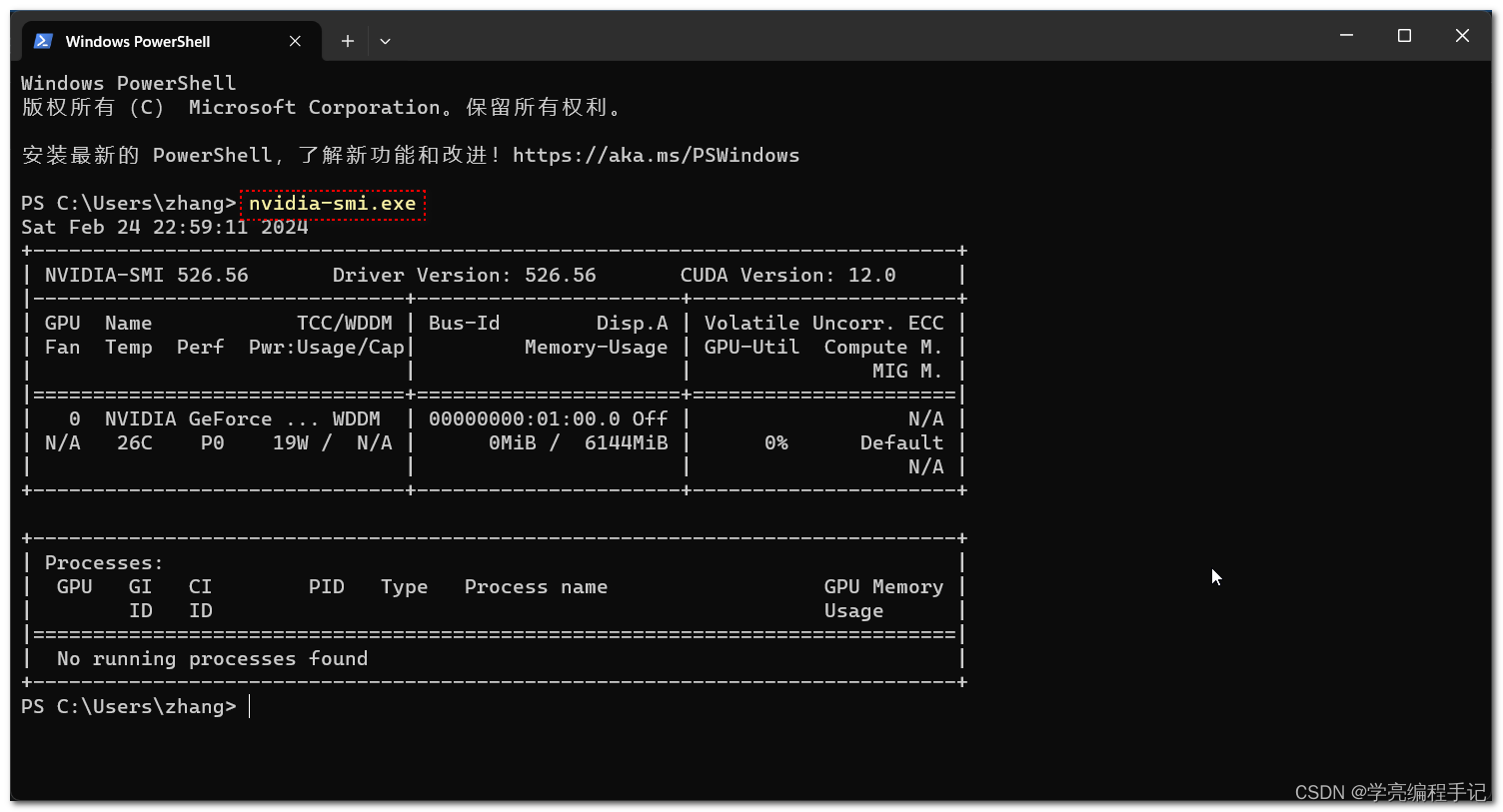Click the 'GPU Memory' column header

coord(884,586)
